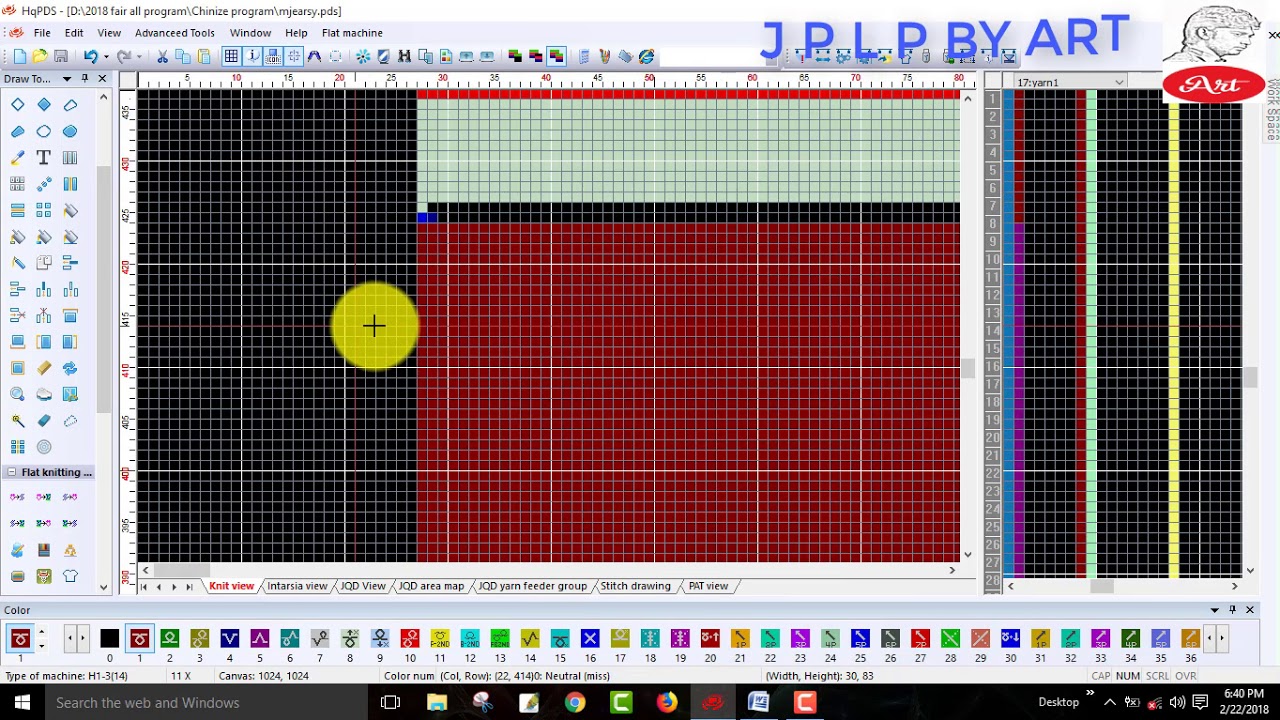The height and width of the screenshot is (720, 1280).
Task: Select the hollow diamond shape tool
Action: (x=17, y=105)
